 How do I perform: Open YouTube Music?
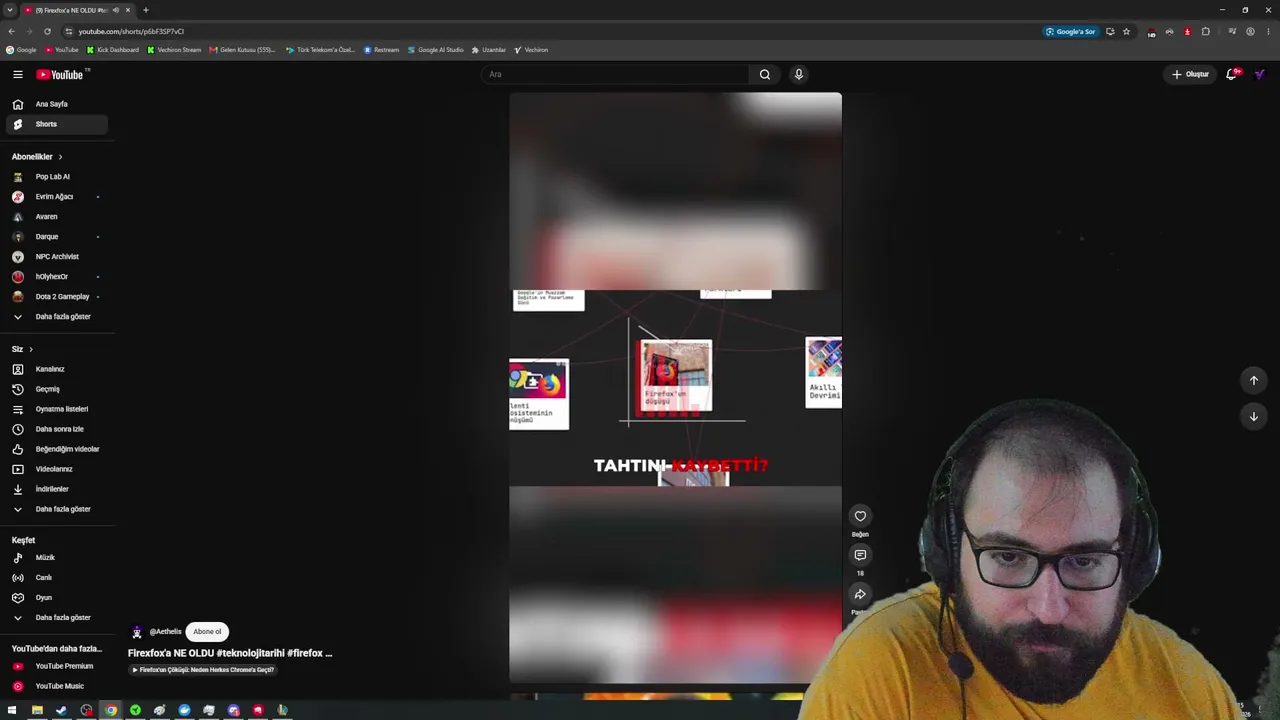(55, 686)
